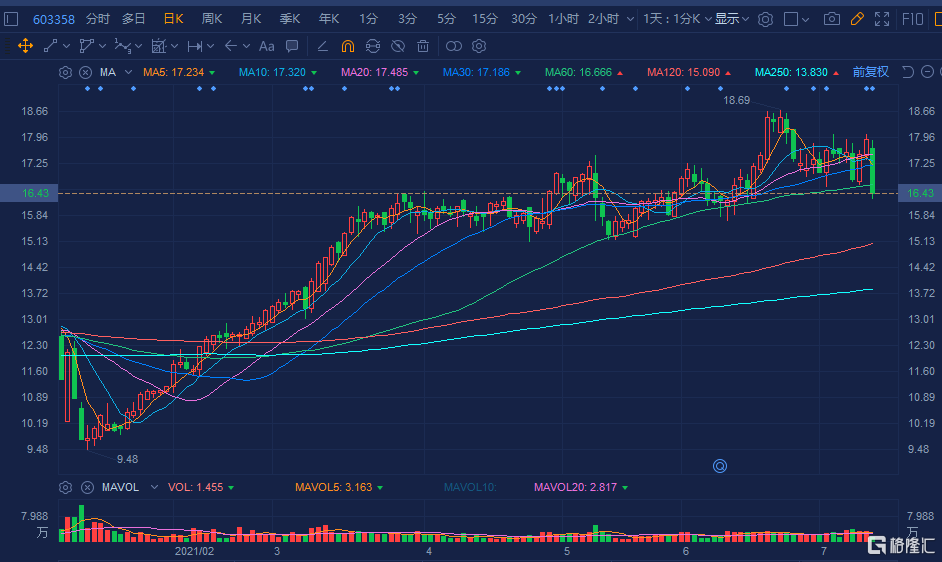Select the 日K daily chart tab

point(174,19)
